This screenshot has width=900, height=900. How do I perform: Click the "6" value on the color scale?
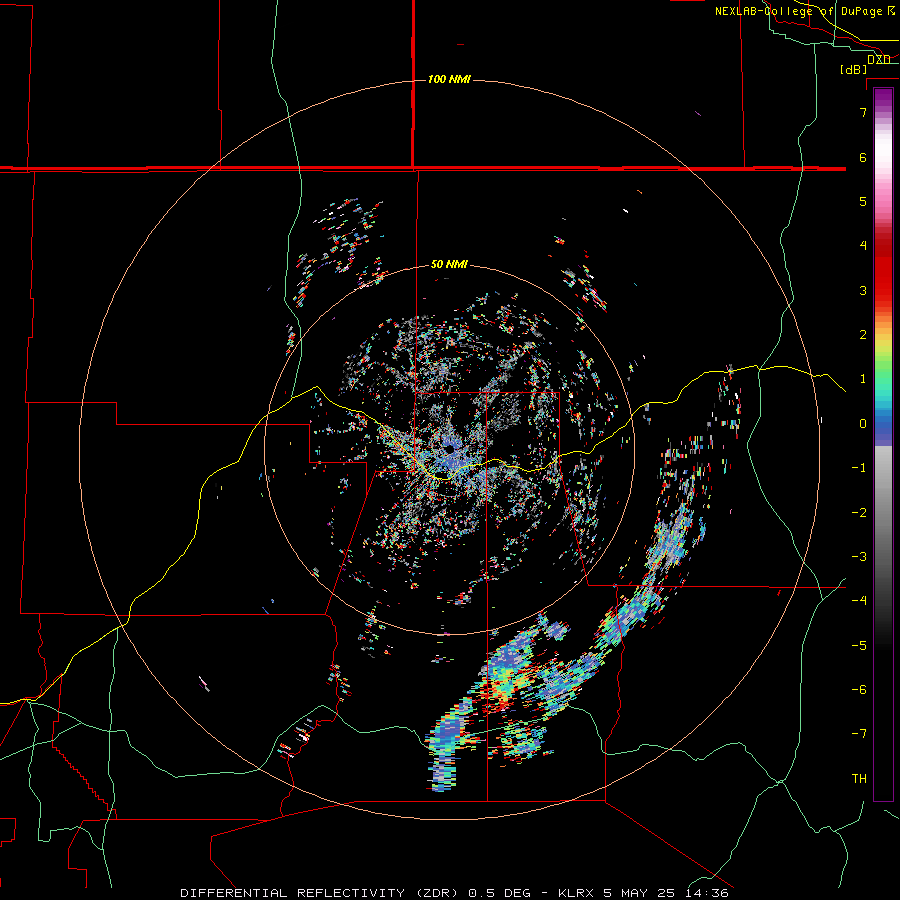863,157
